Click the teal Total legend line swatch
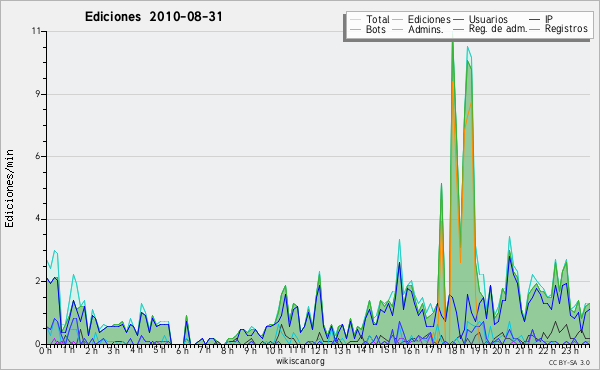 click(355, 20)
